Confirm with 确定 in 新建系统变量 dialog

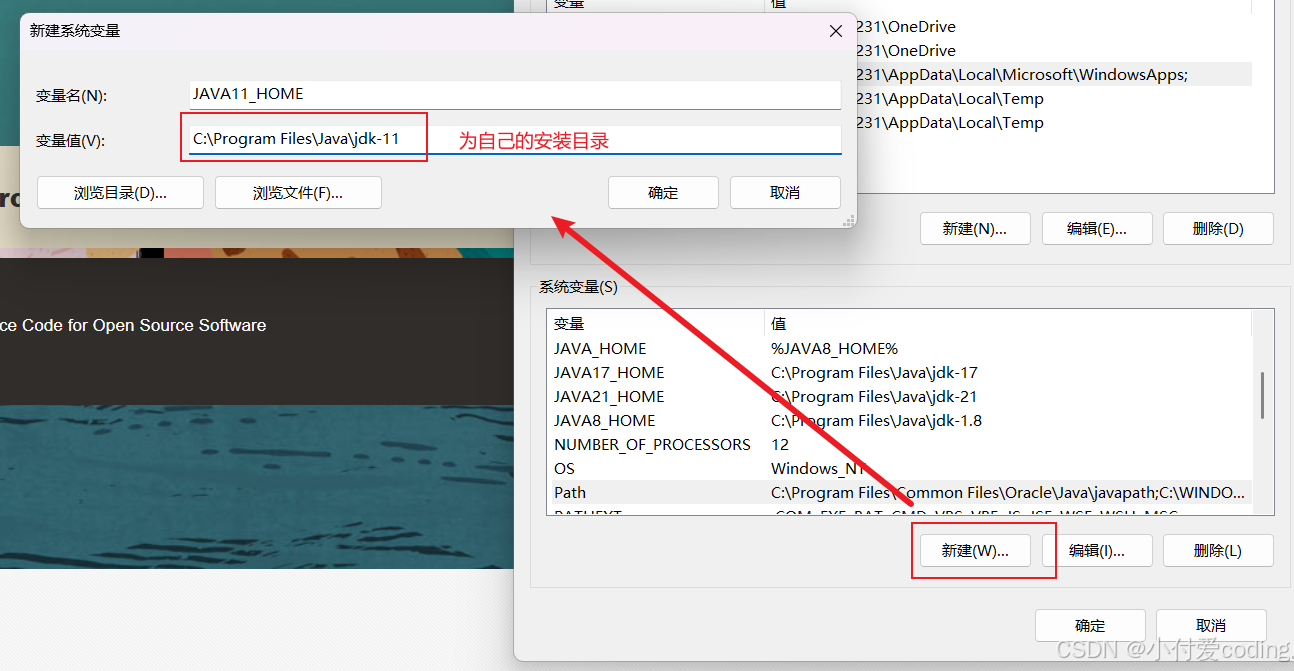pos(663,193)
